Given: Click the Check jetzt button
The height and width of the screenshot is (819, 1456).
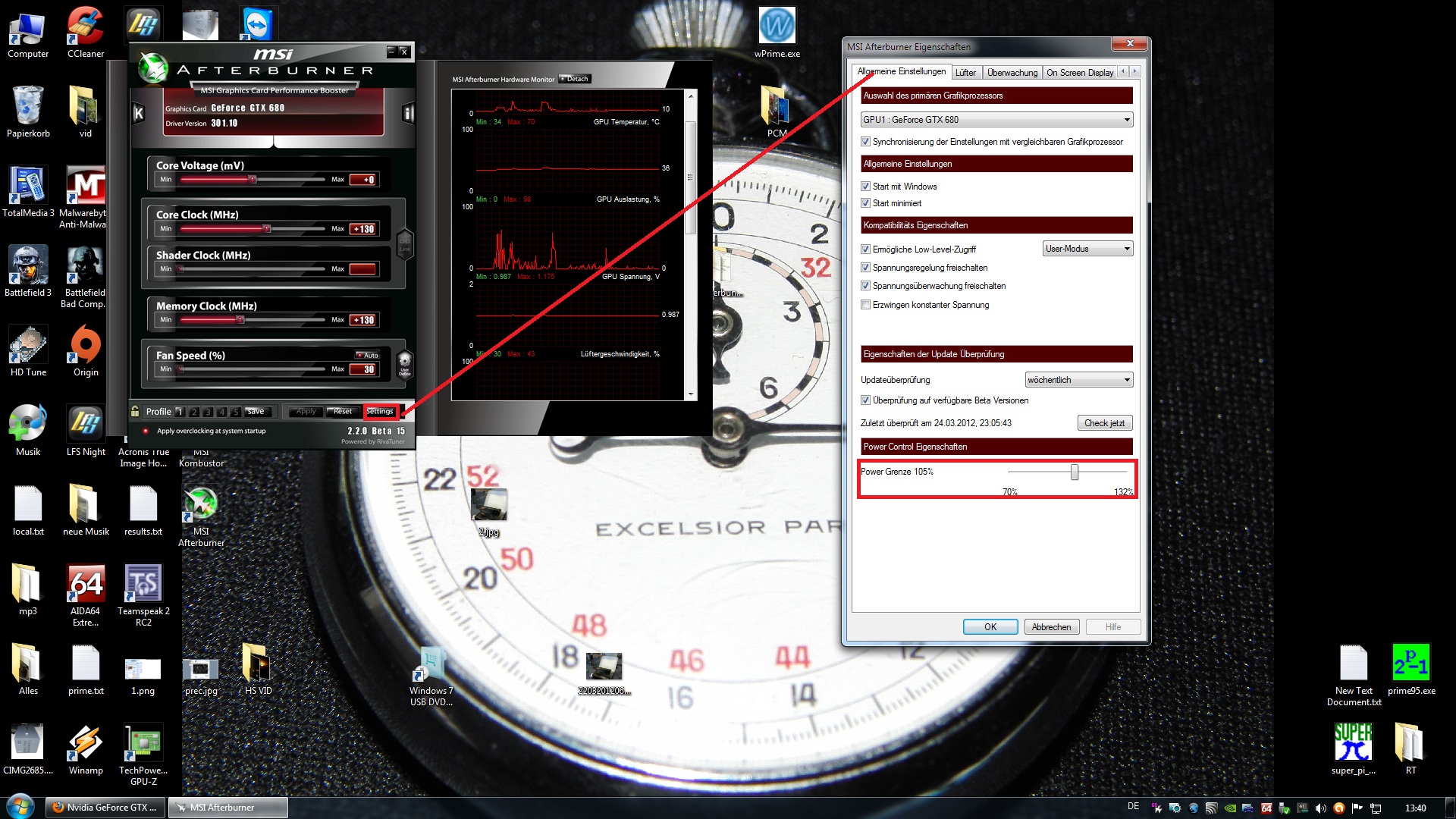Looking at the screenshot, I should 1104,423.
